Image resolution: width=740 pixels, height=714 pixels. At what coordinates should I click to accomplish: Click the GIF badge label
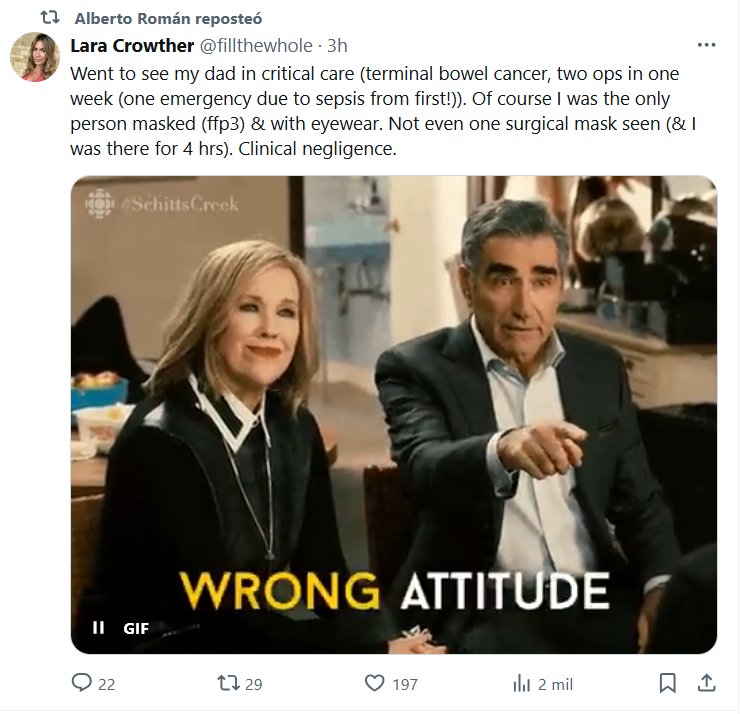click(136, 628)
